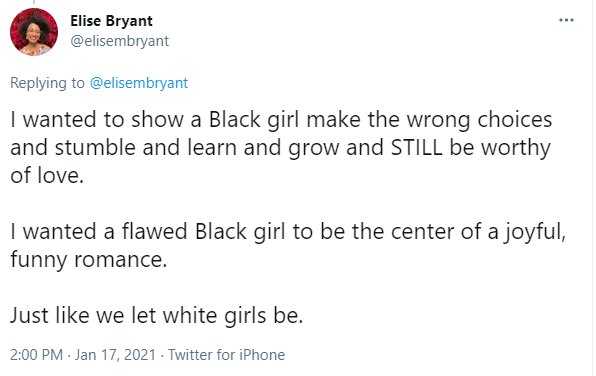Click the Jan 17, 2021 date

(115, 355)
